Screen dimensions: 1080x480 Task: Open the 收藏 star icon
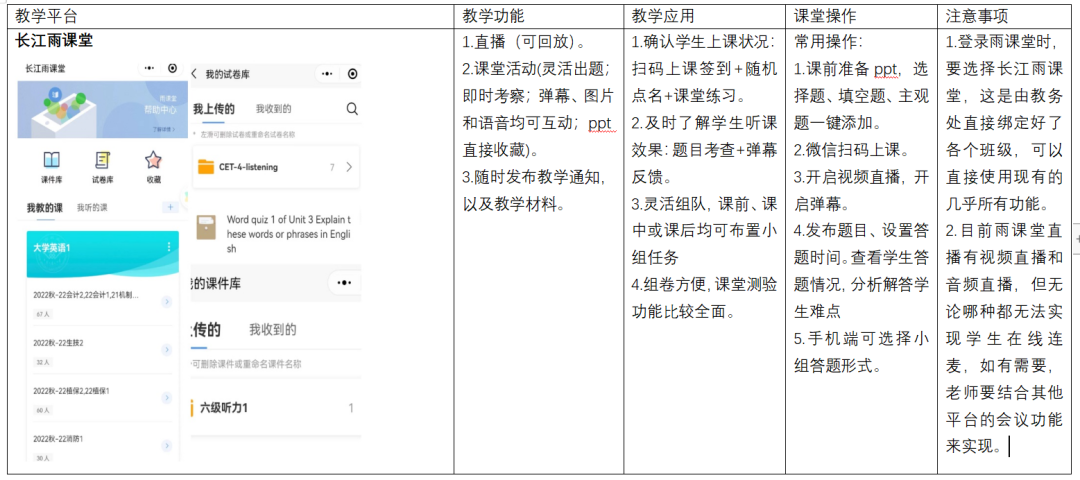click(x=153, y=160)
